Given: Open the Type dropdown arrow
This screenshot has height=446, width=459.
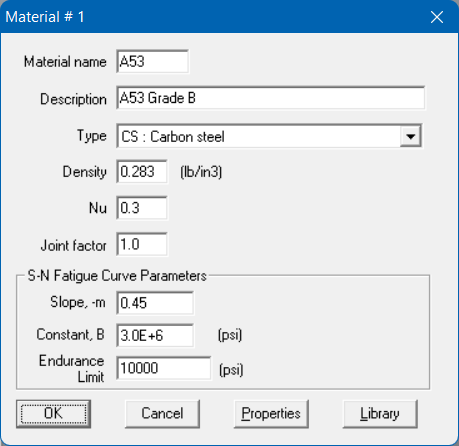Looking at the screenshot, I should 411,136.
